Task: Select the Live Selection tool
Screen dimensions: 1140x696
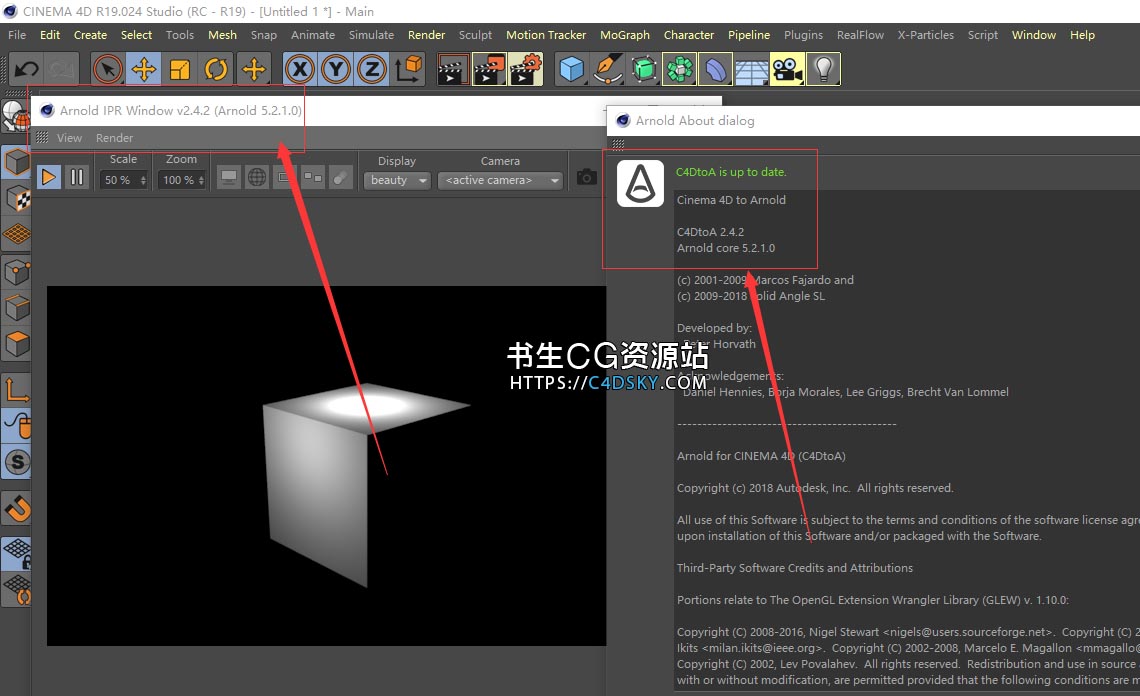Action: click(x=108, y=70)
